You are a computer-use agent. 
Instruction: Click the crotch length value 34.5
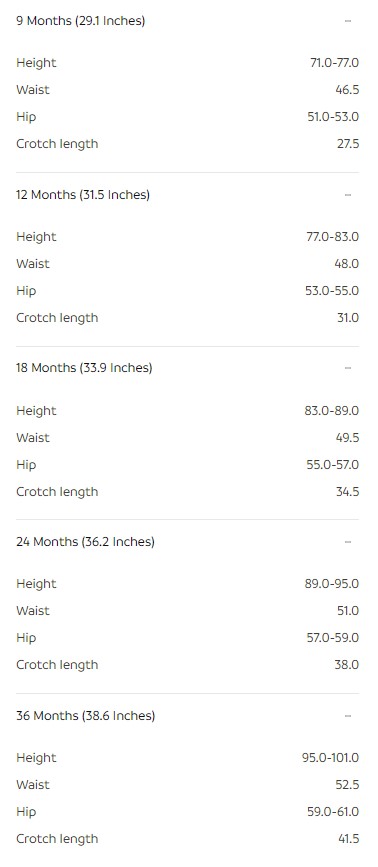[348, 492]
